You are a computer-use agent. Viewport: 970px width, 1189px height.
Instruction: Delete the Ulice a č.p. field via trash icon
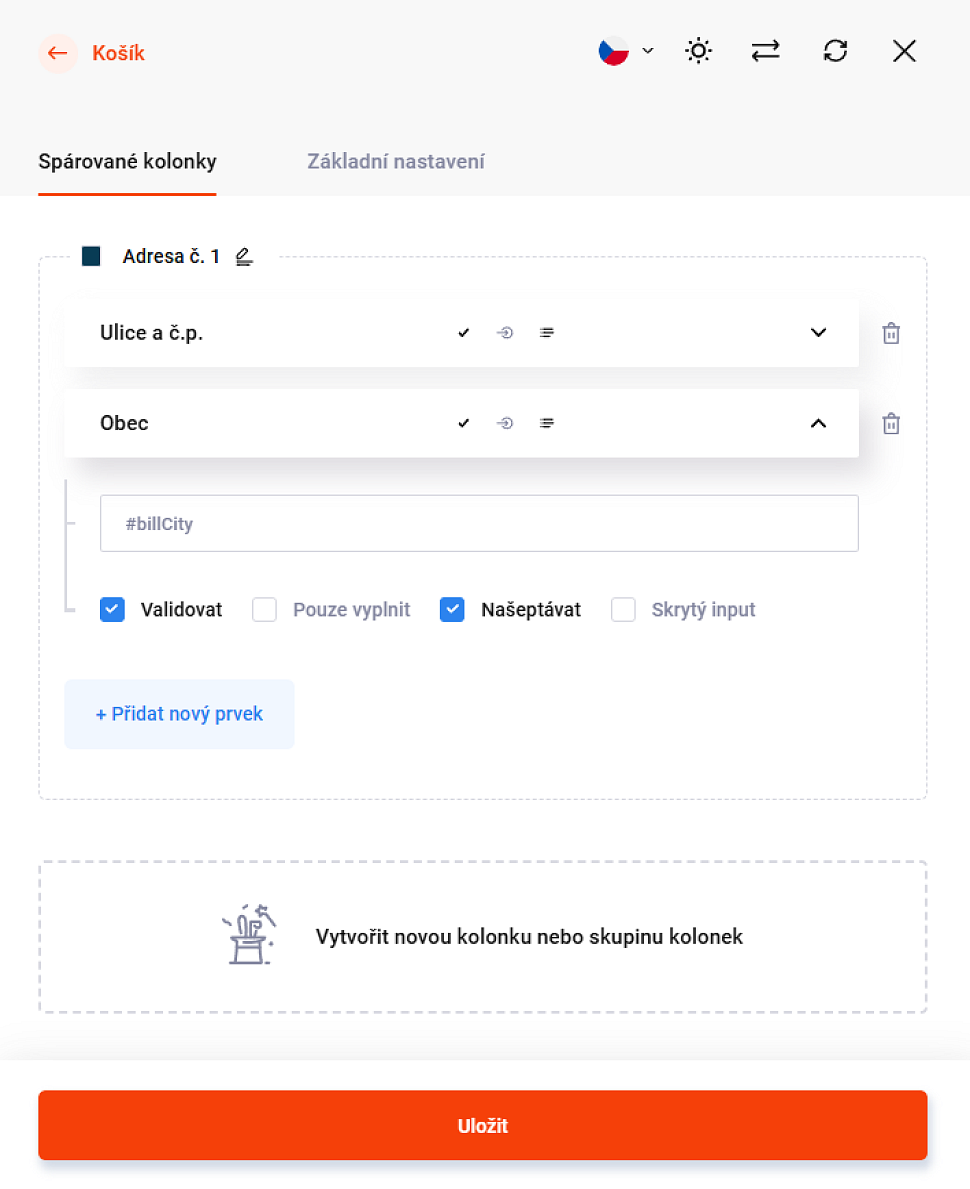click(891, 332)
